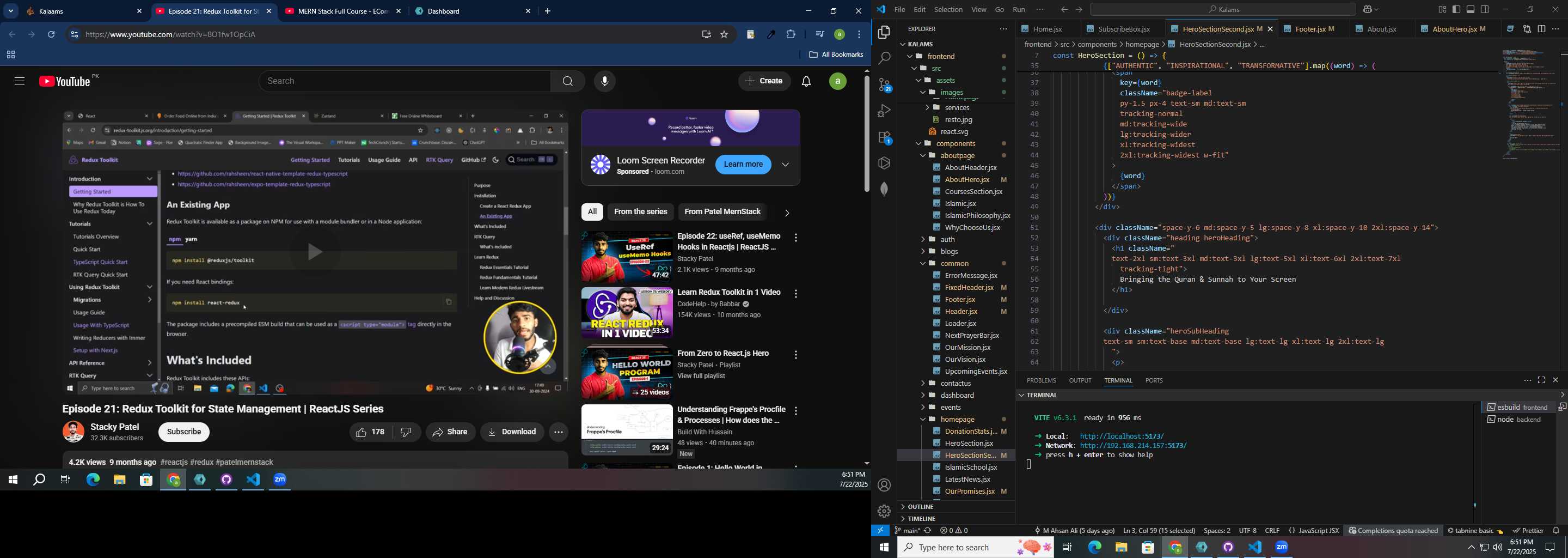Toggle the Primary Side Bar in VS Code
The image size is (1568, 558).
[1456, 9]
